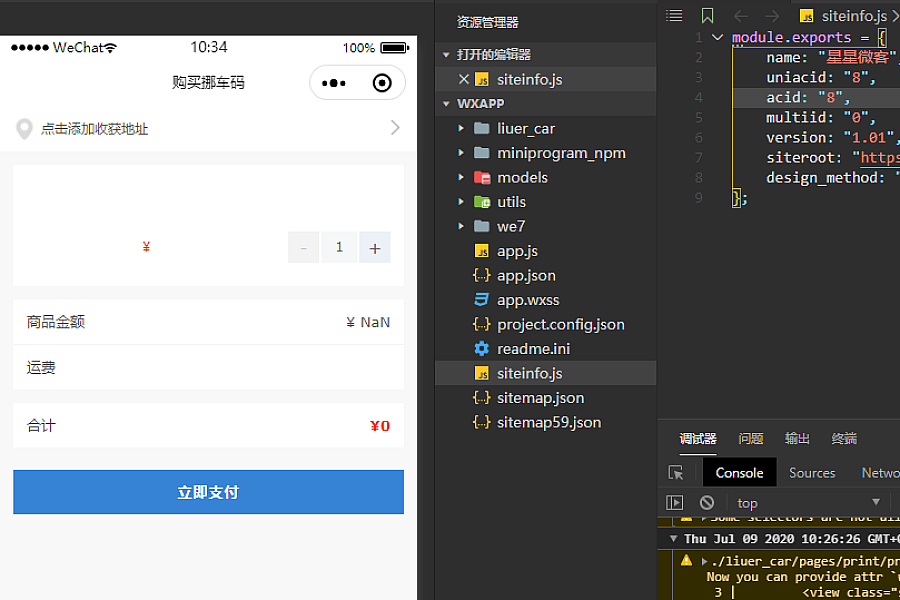
Task: Open readme.ini file
Action: click(x=533, y=349)
